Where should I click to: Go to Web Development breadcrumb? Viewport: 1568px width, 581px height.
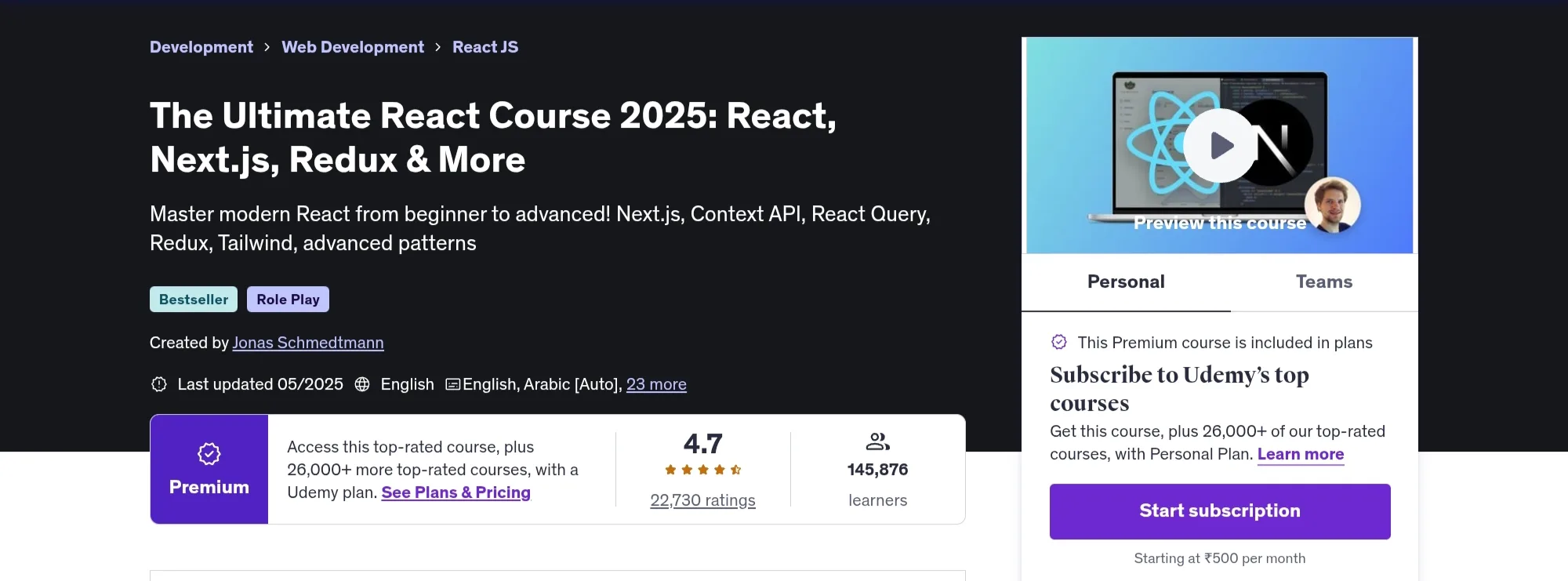(353, 47)
